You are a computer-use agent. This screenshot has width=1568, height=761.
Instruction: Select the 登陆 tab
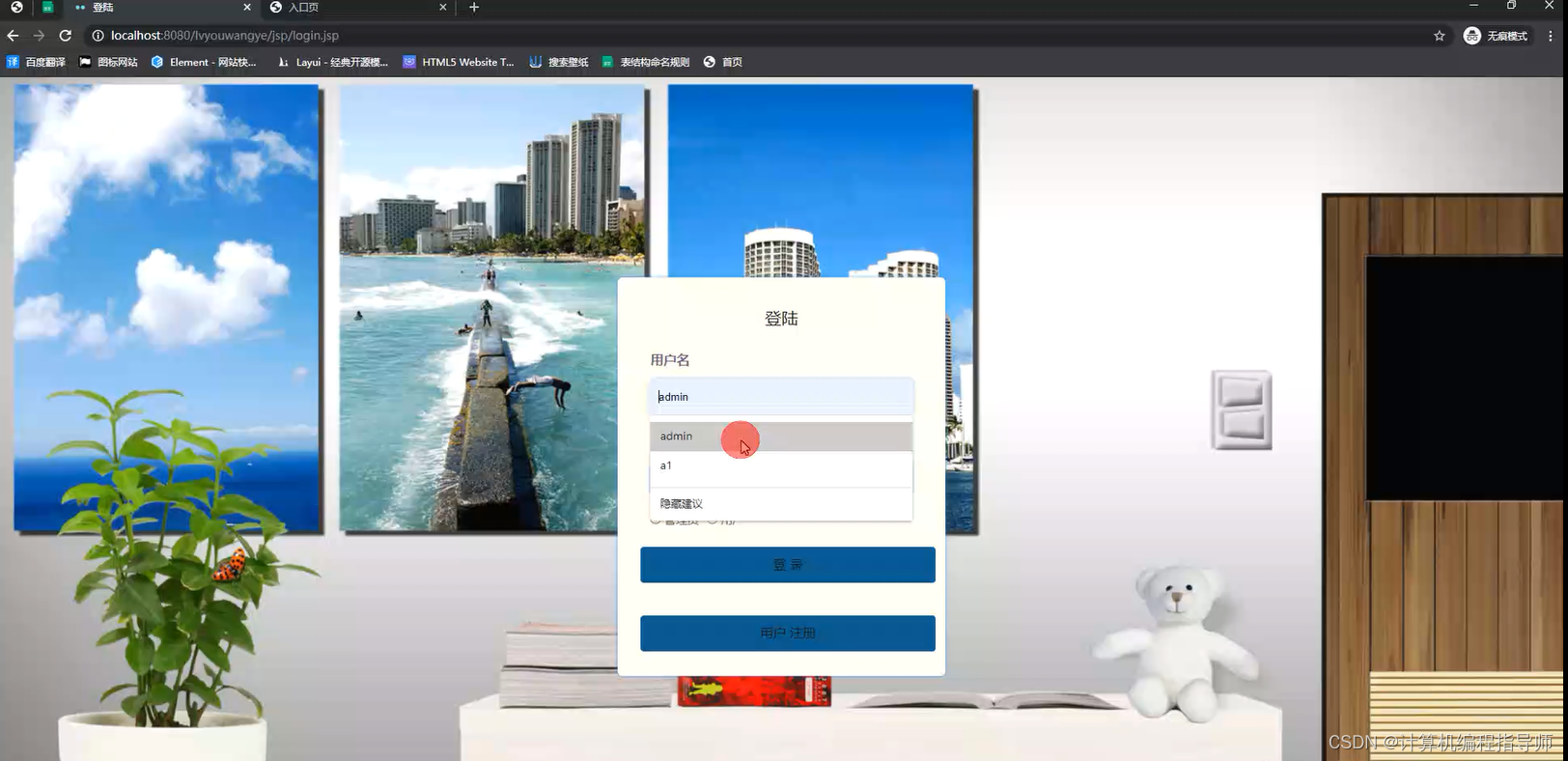pyautogui.click(x=162, y=7)
